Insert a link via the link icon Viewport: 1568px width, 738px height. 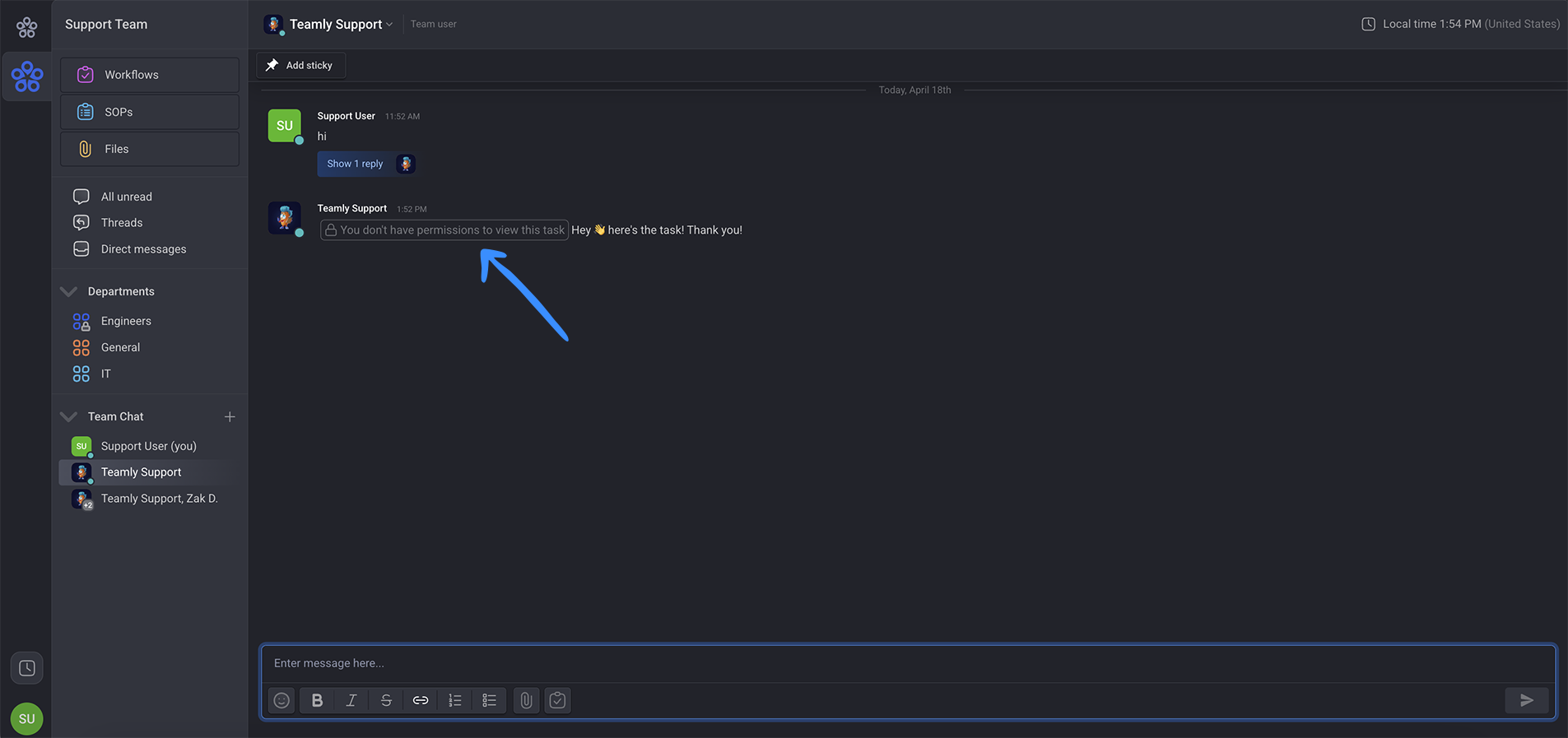coord(421,700)
